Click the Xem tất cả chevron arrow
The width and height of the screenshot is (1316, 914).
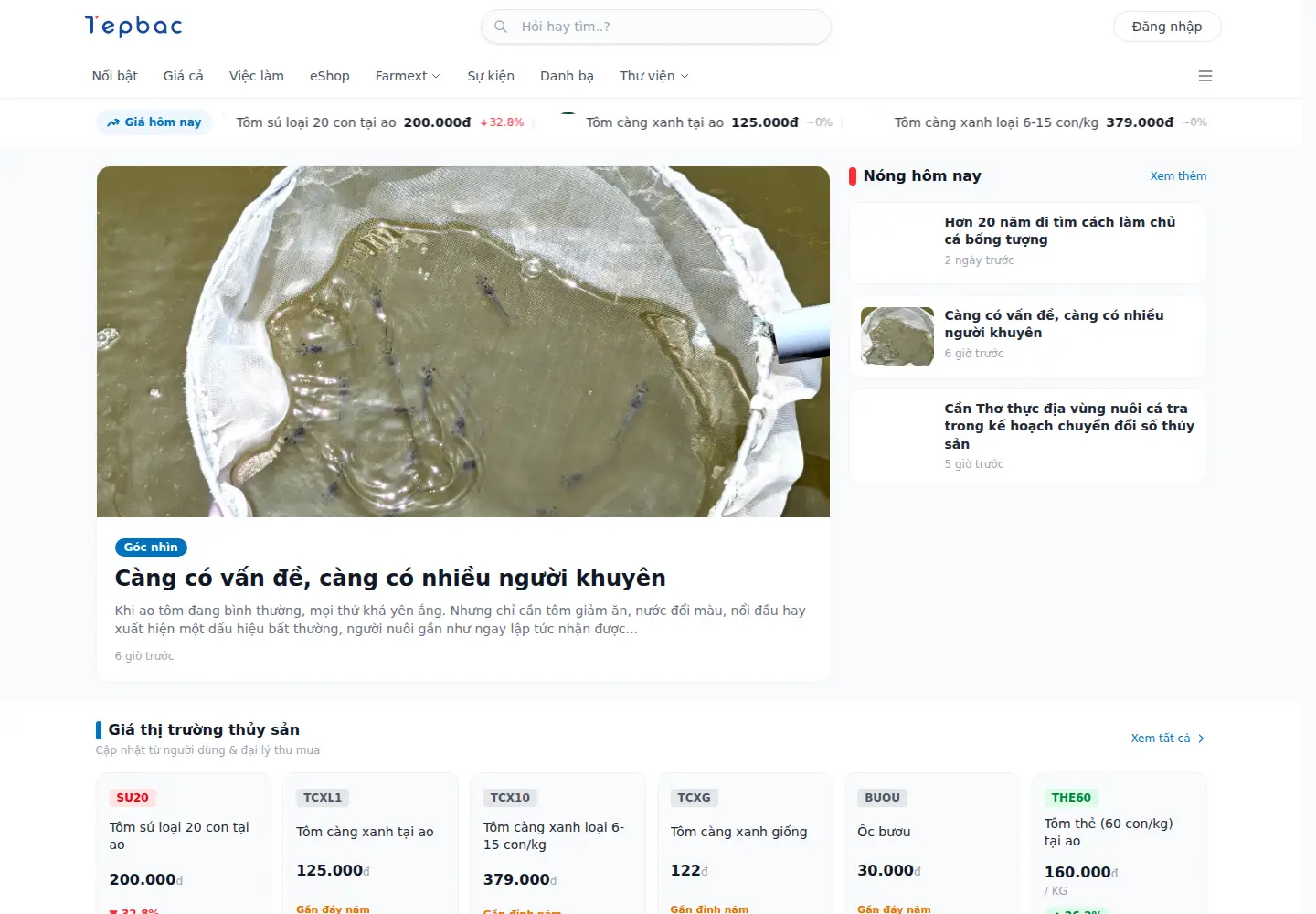(x=1201, y=739)
